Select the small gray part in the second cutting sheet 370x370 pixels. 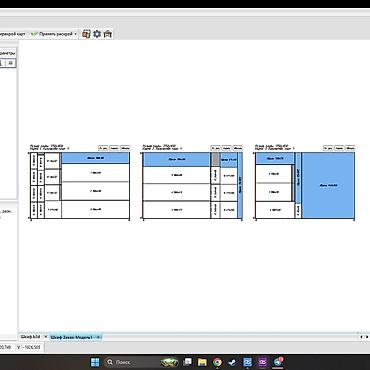(215, 160)
